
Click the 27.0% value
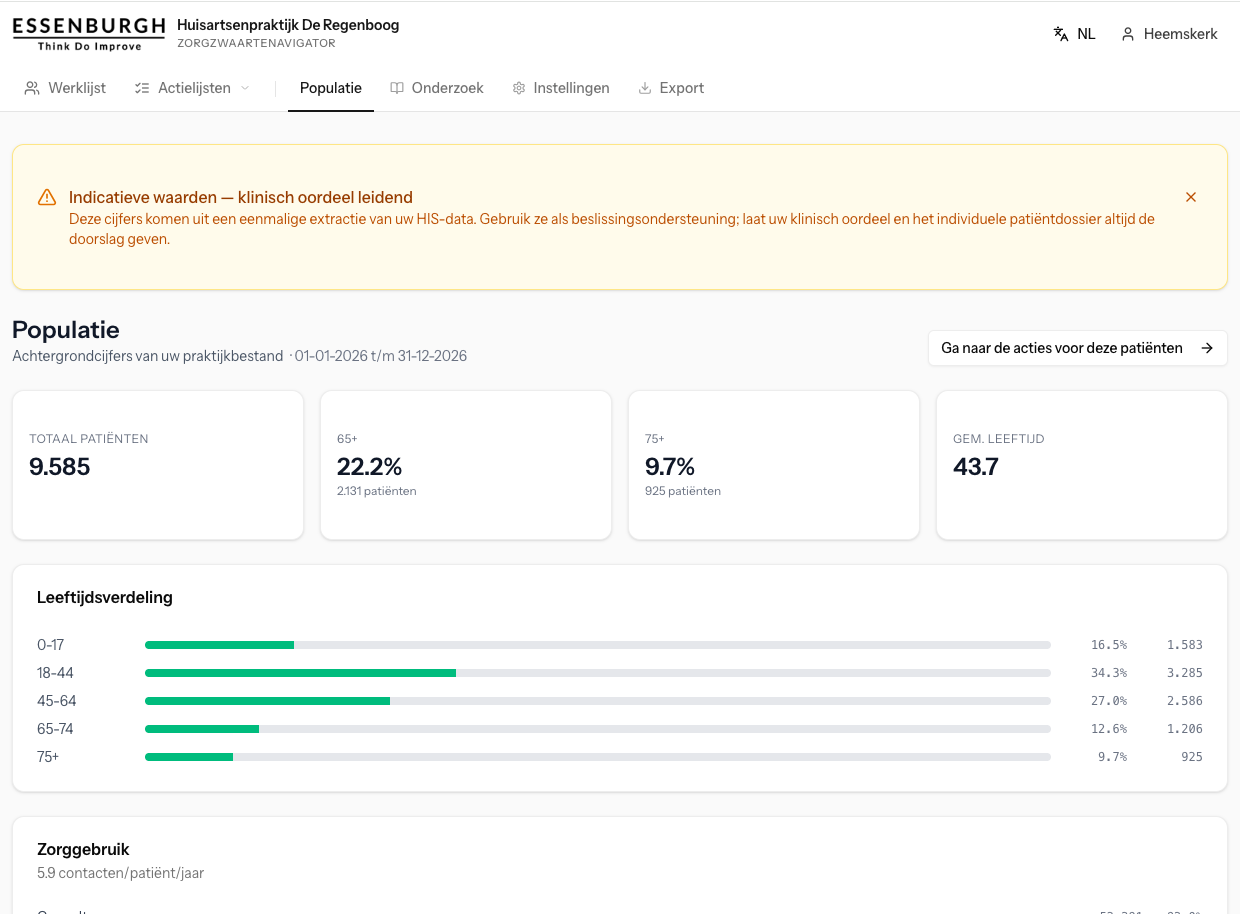pos(1109,701)
